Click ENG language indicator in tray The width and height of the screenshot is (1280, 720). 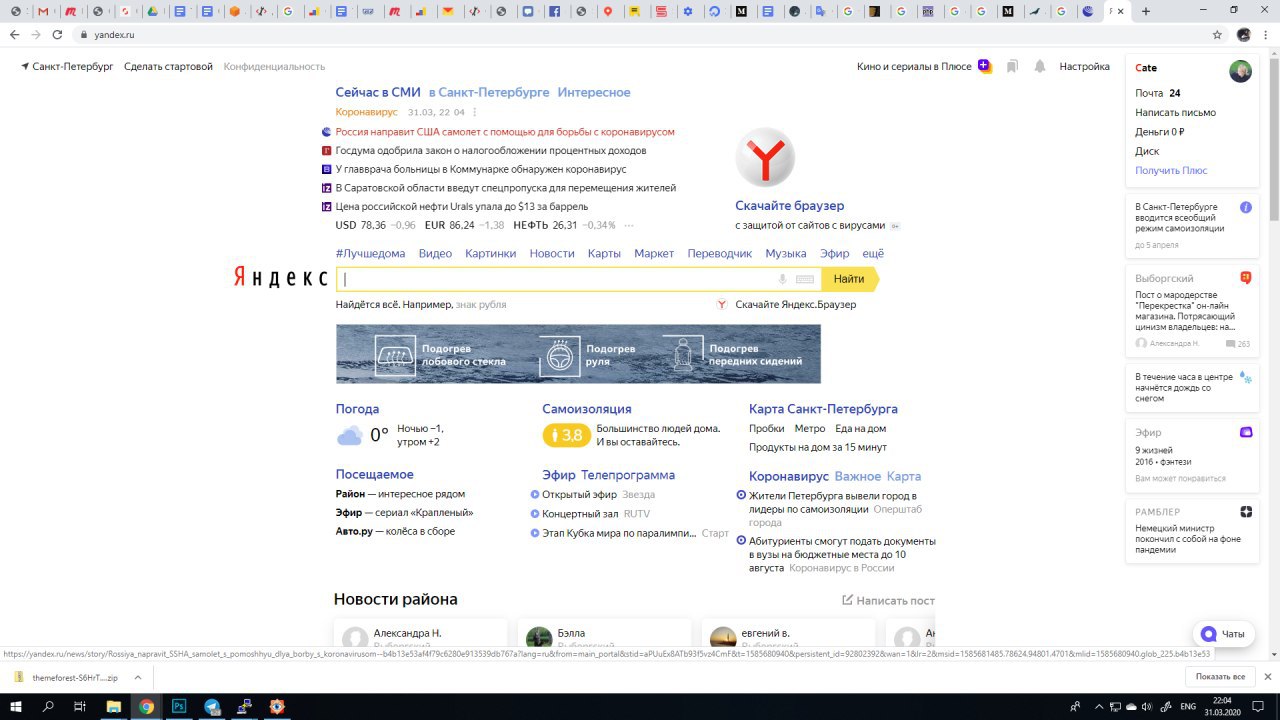tap(1189, 706)
